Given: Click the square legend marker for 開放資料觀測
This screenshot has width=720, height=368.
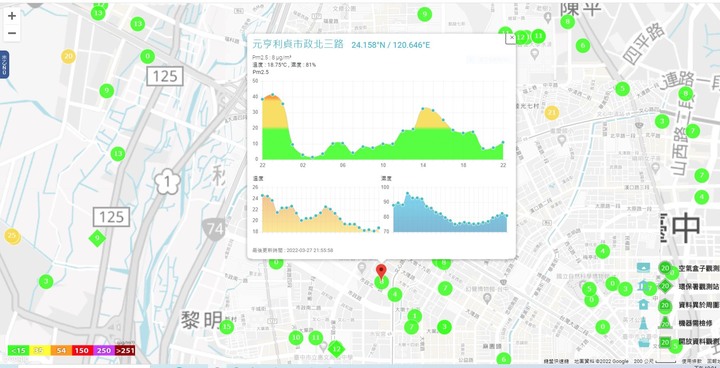Looking at the screenshot, I should point(665,342).
